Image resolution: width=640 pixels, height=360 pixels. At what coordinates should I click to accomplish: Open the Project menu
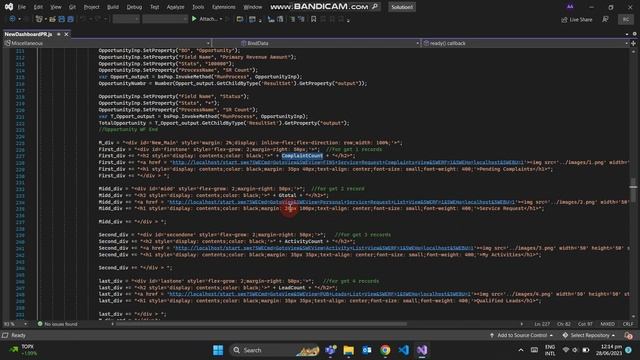91,7
